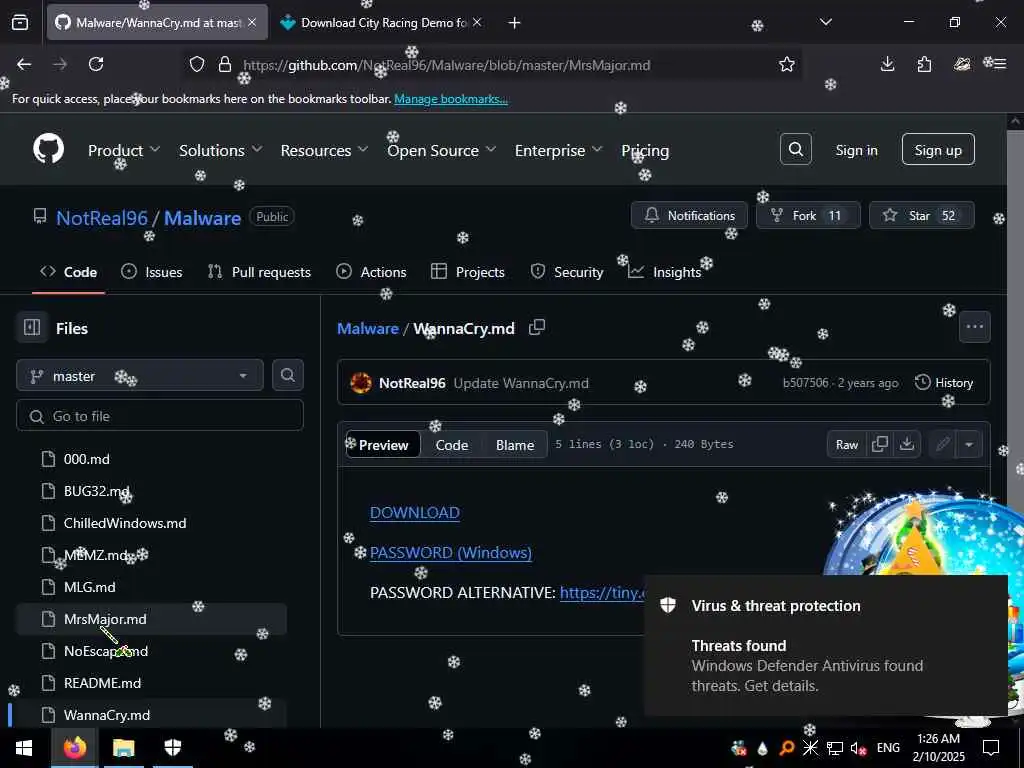Focus the Go to file field
The width and height of the screenshot is (1024, 768).
click(160, 416)
